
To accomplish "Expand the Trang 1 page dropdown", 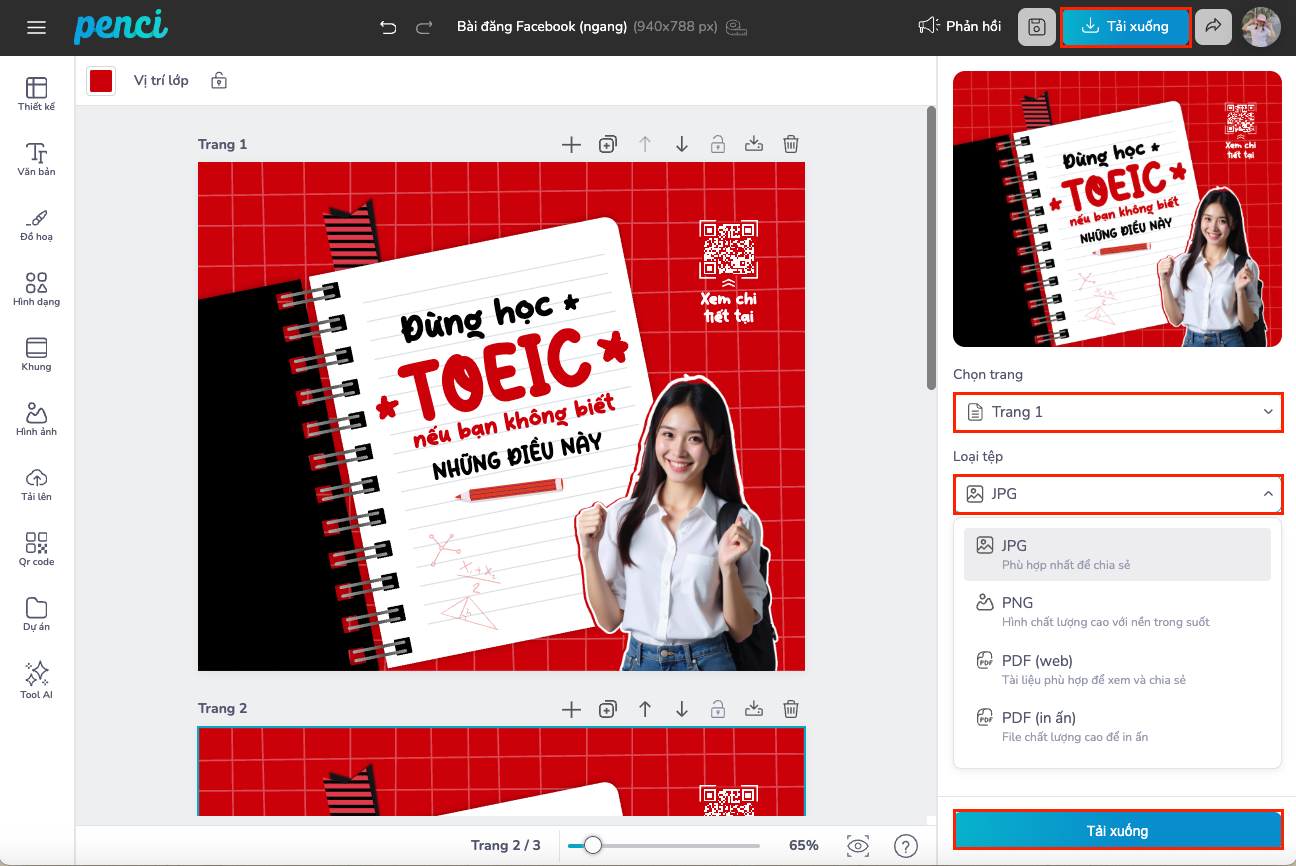I will coord(1117,412).
